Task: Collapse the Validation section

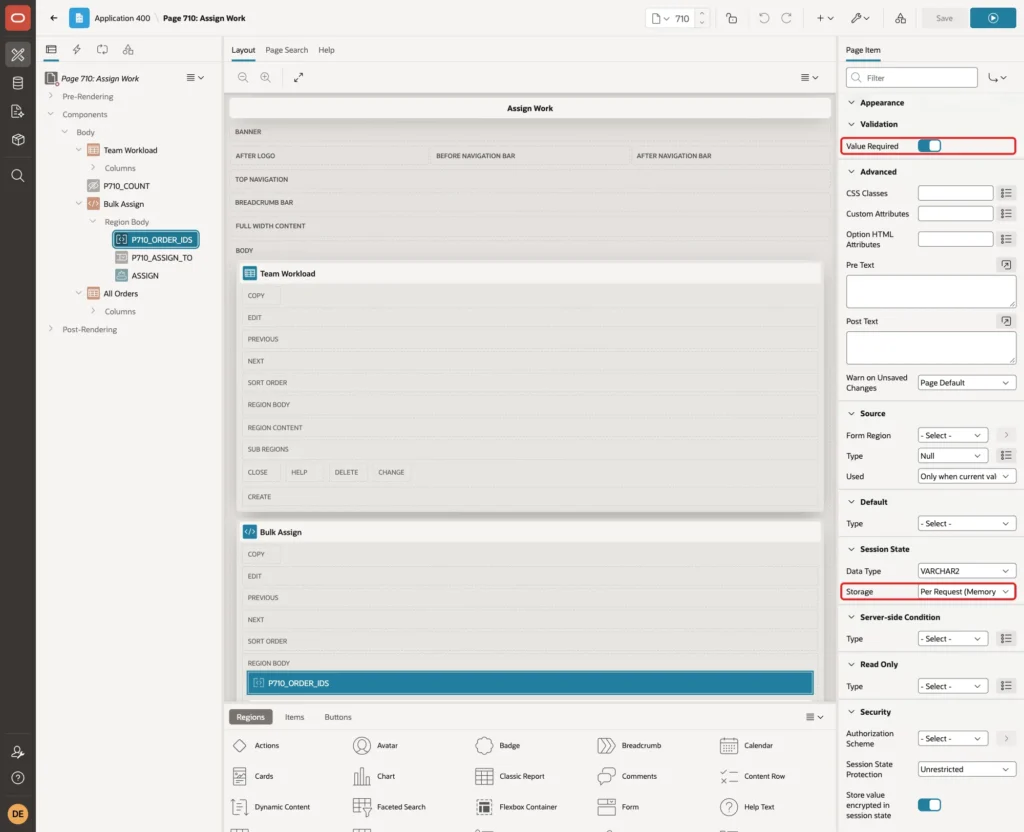Action: [851, 124]
